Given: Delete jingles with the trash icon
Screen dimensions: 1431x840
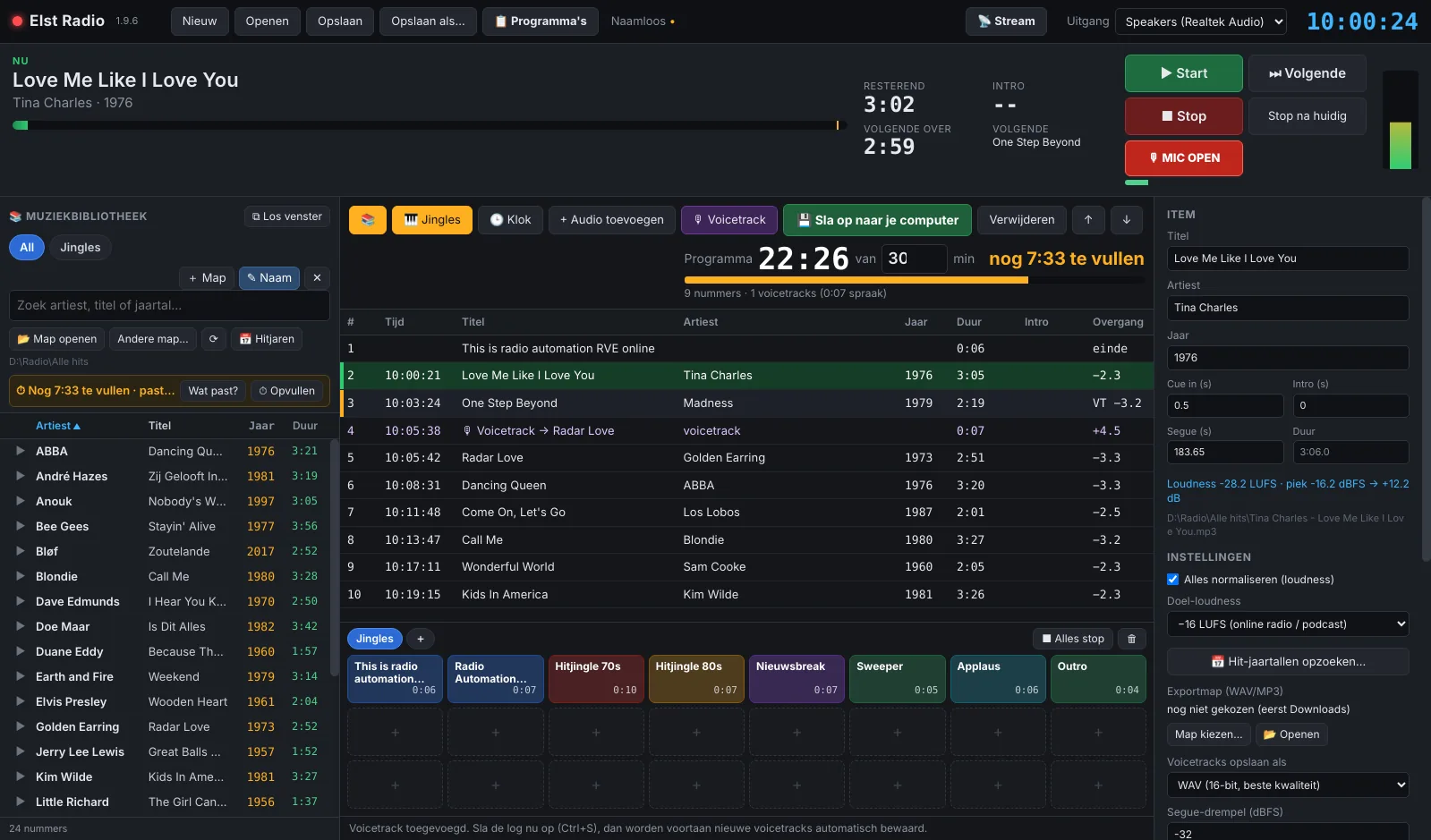Looking at the screenshot, I should [x=1131, y=639].
